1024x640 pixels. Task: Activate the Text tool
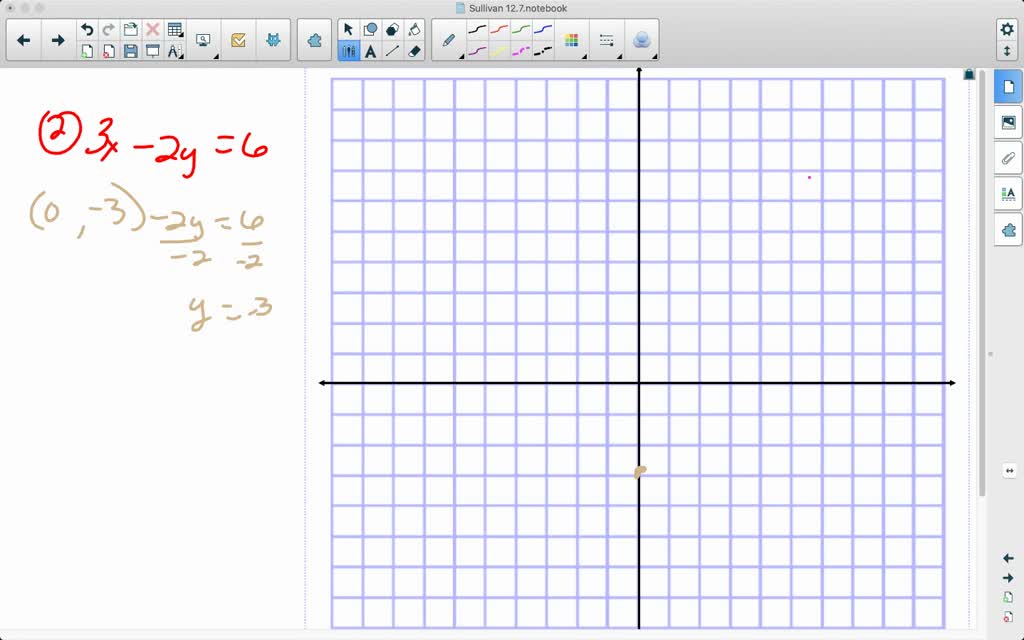pos(370,49)
